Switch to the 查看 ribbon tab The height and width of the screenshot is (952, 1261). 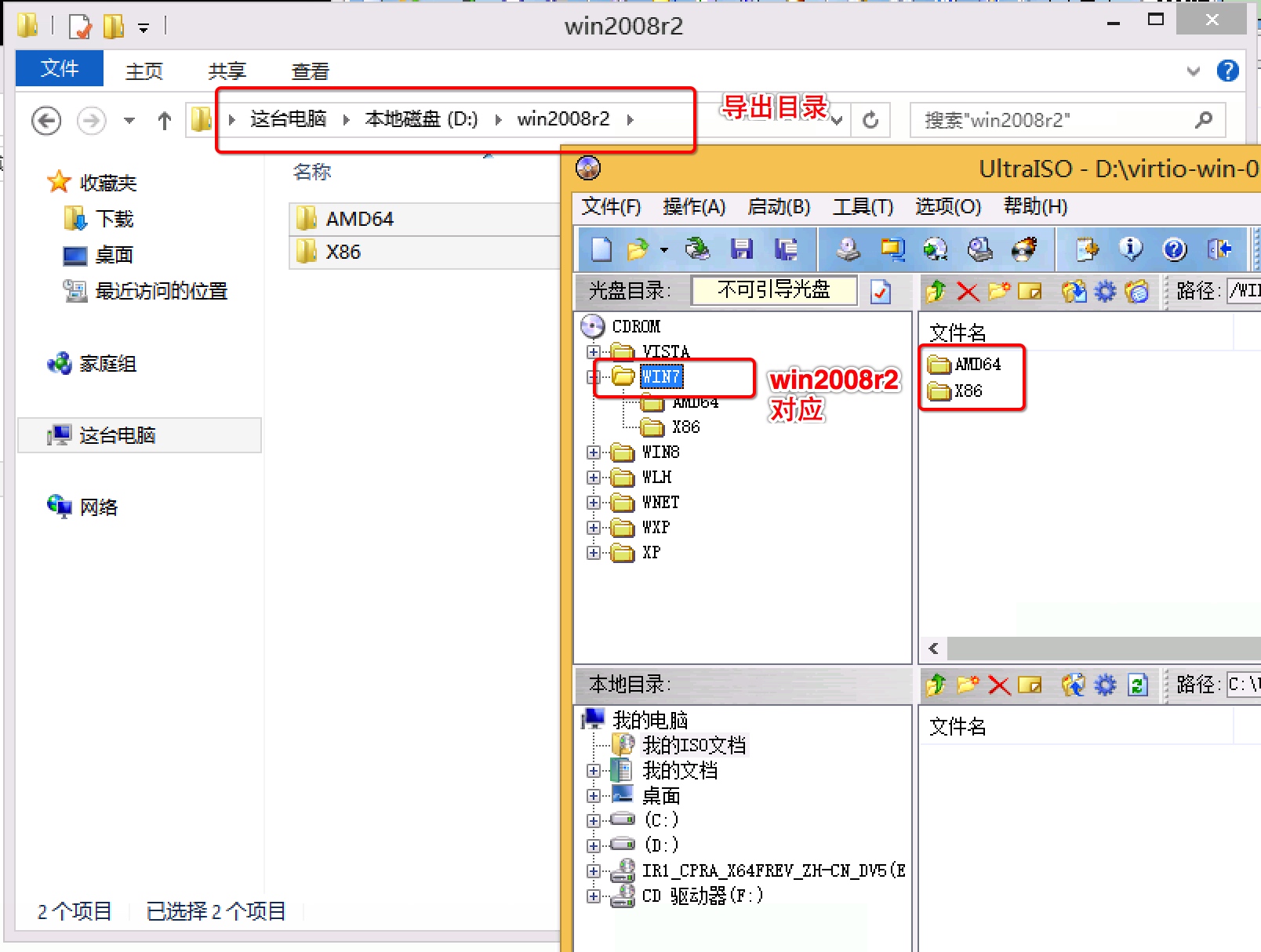coord(311,71)
